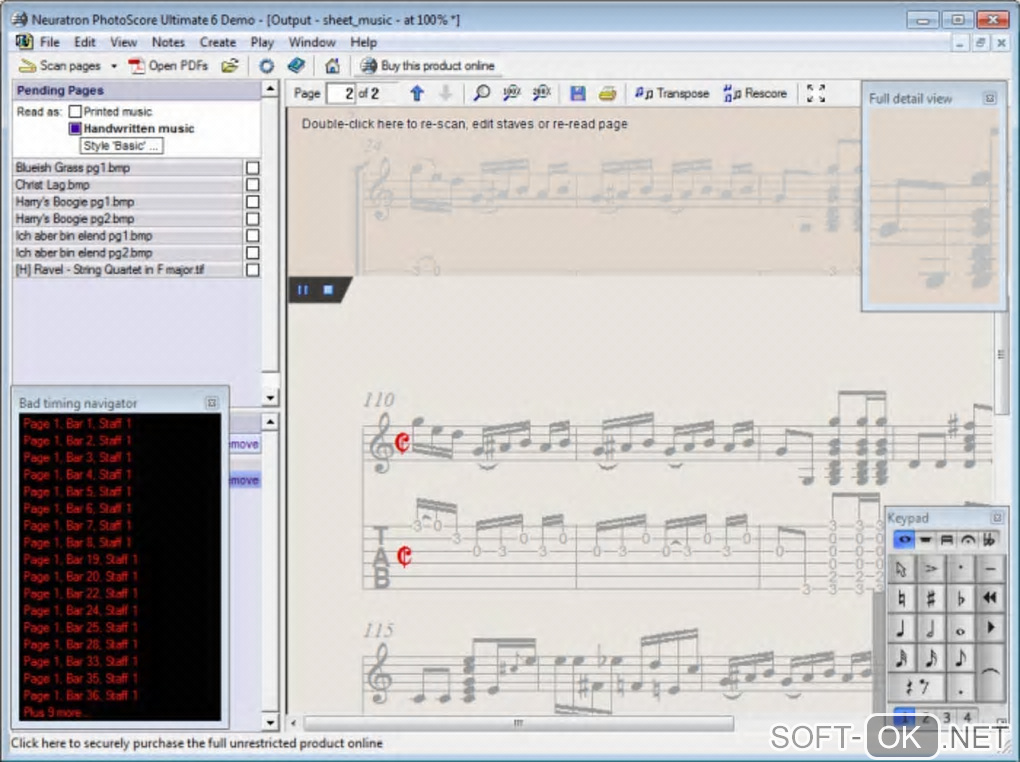Check the box for Blueish Grass pg1.bmp
Image resolution: width=1020 pixels, height=762 pixels.
tap(252, 168)
